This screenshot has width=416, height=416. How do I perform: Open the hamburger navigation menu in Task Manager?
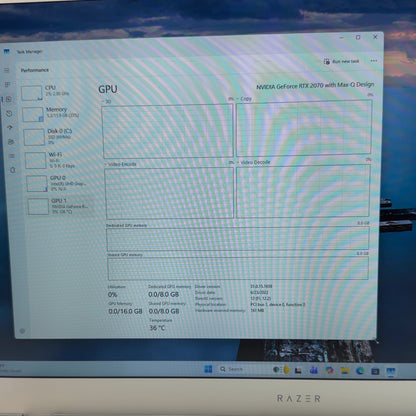(x=6, y=70)
